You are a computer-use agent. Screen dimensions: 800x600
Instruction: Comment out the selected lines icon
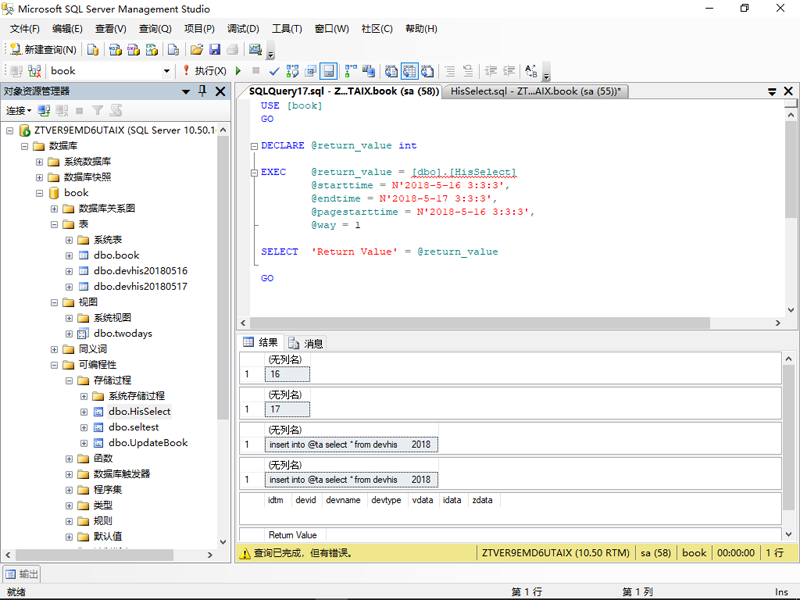click(449, 71)
